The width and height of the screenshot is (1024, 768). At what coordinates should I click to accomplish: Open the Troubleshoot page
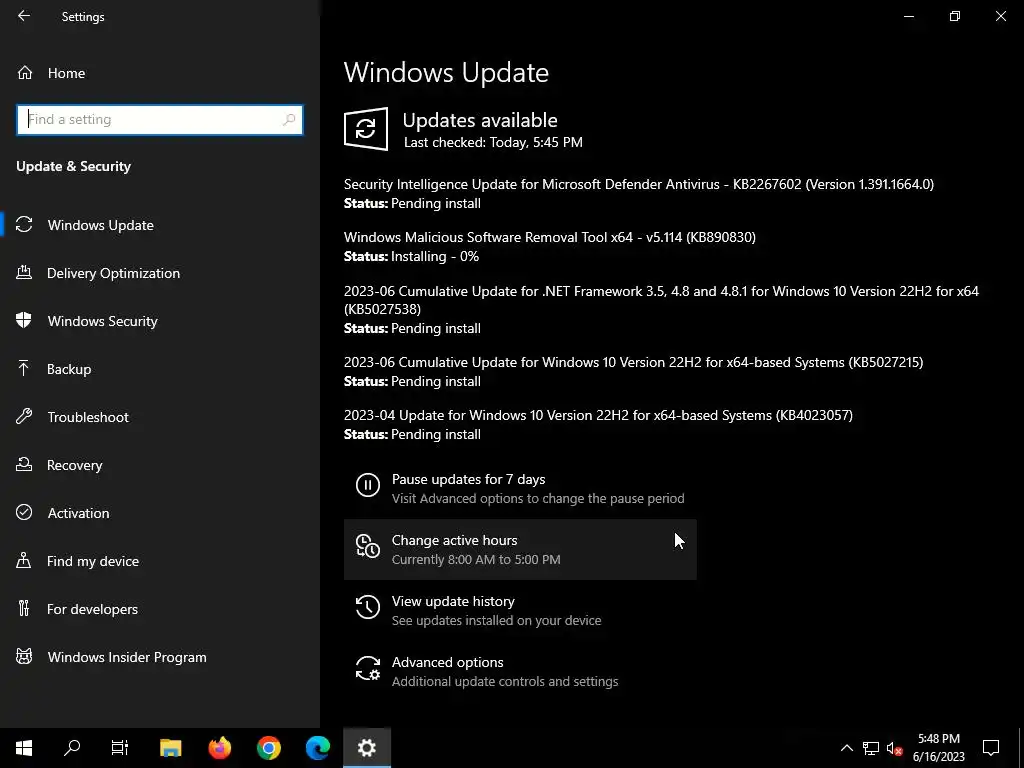(160, 417)
